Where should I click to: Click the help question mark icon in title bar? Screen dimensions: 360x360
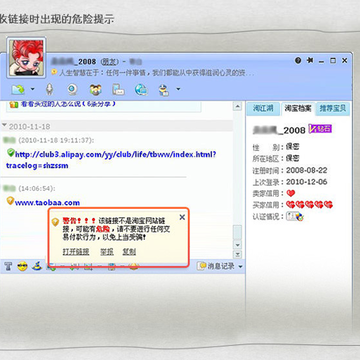click(298, 60)
